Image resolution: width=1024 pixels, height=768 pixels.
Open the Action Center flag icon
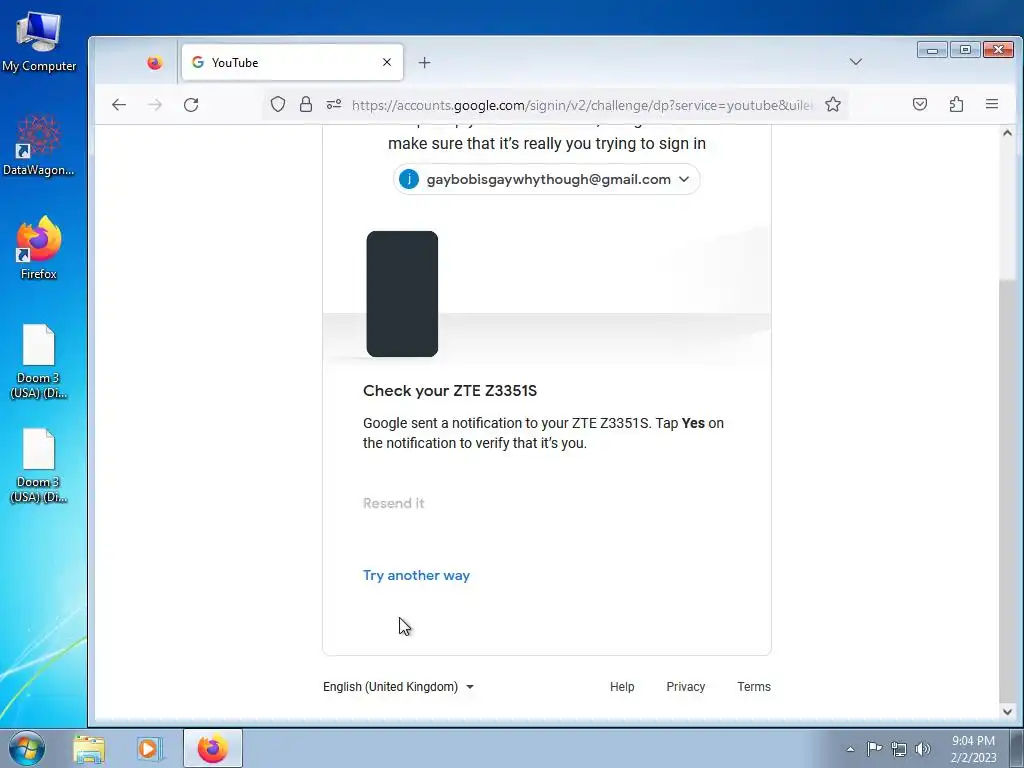pyautogui.click(x=874, y=749)
